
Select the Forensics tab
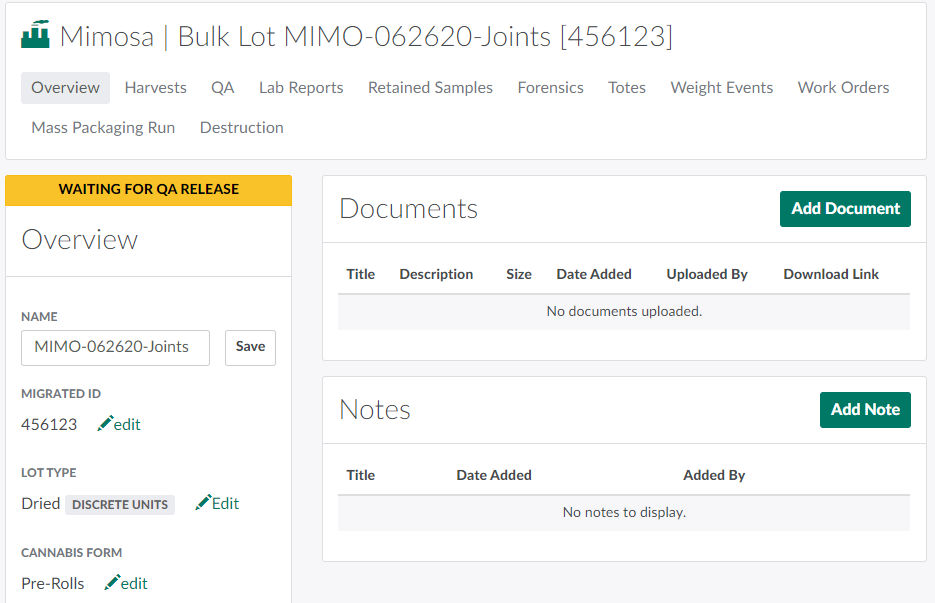[x=550, y=88]
